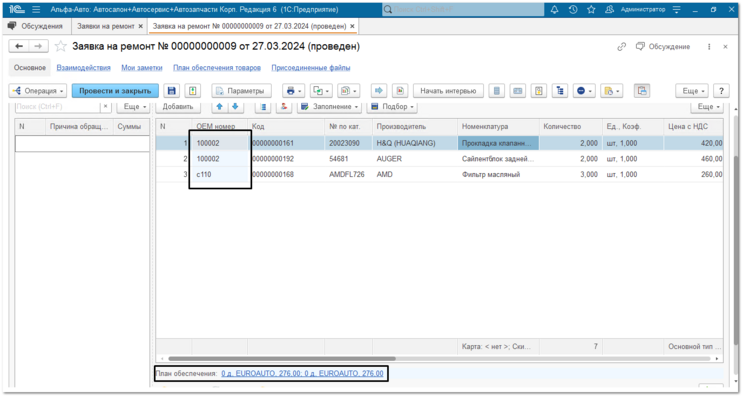This screenshot has height=397, width=743.
Task: Open the Еще menu in the main toolbar
Action: 692,90
